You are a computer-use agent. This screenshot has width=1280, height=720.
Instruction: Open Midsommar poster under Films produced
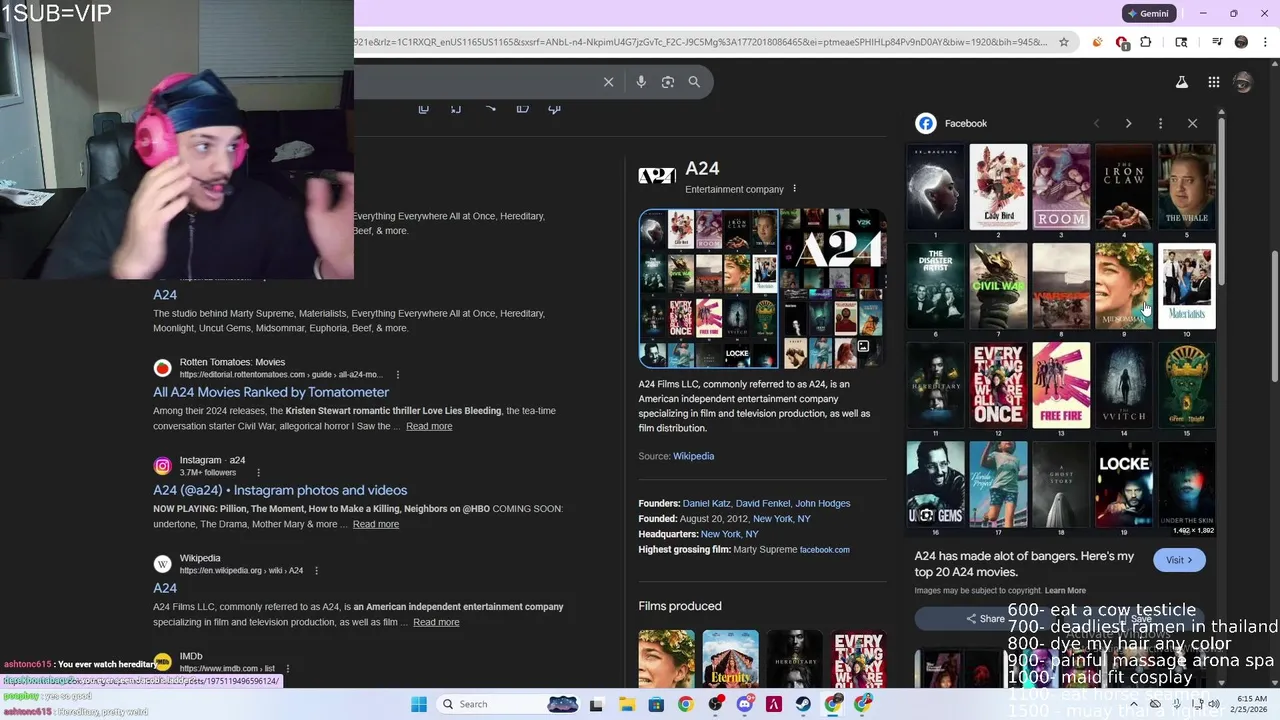pyautogui.click(x=666, y=658)
